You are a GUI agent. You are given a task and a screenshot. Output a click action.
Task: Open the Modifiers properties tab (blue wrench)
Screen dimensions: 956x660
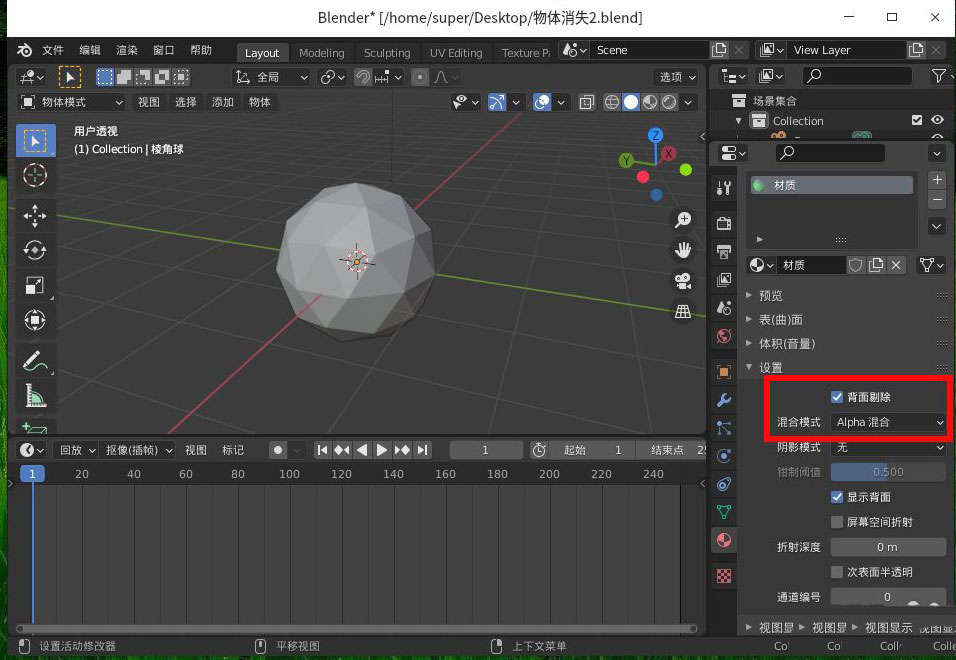coord(724,400)
